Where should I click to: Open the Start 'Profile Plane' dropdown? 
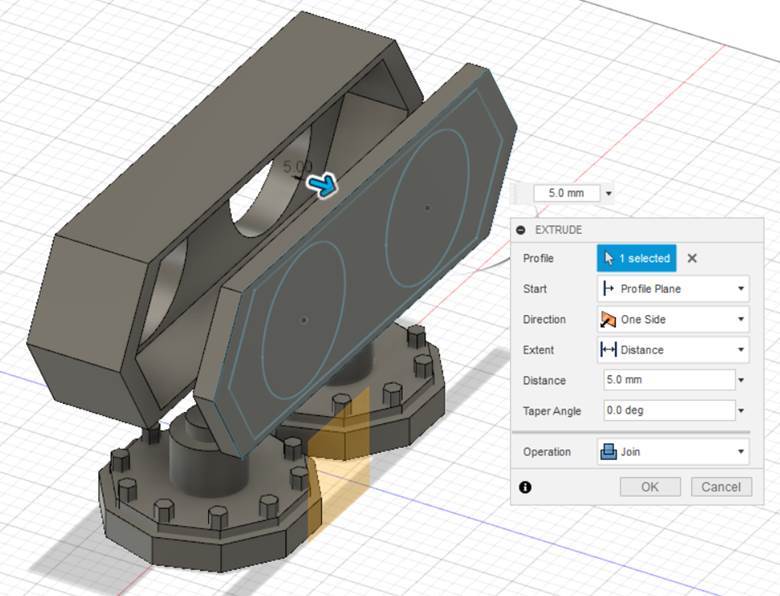point(673,289)
